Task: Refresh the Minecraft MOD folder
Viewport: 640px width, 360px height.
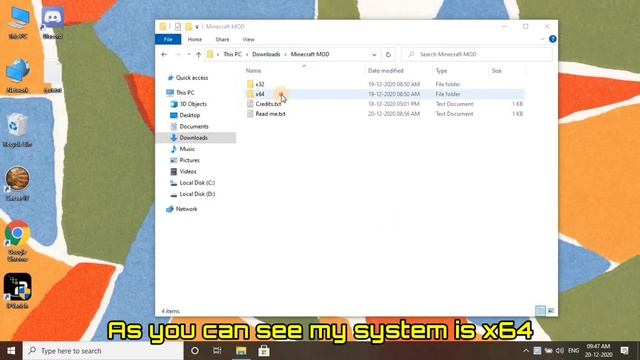Action: tap(388, 54)
